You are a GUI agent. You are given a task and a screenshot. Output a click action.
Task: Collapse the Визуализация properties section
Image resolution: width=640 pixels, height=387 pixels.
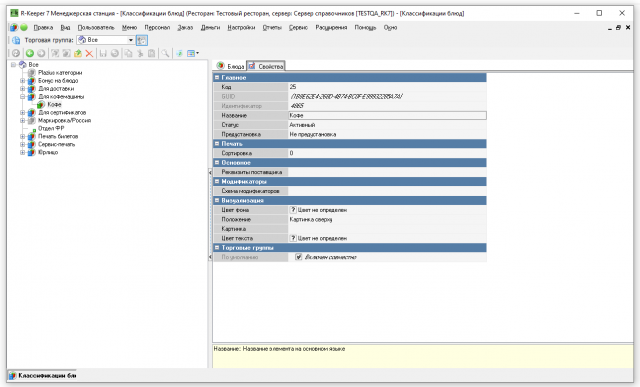[x=217, y=200]
